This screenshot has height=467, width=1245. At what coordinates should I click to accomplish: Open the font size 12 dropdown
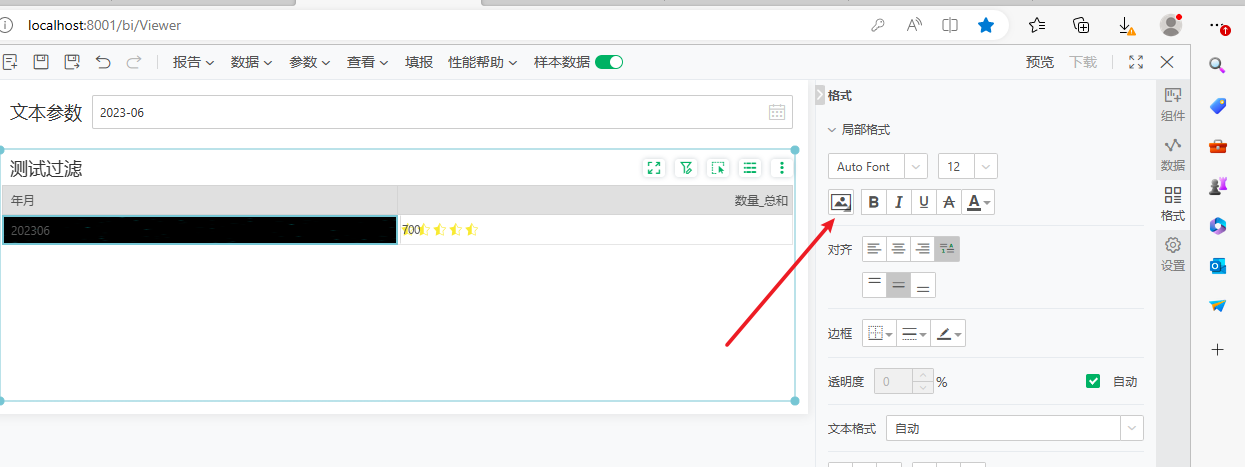(x=967, y=166)
